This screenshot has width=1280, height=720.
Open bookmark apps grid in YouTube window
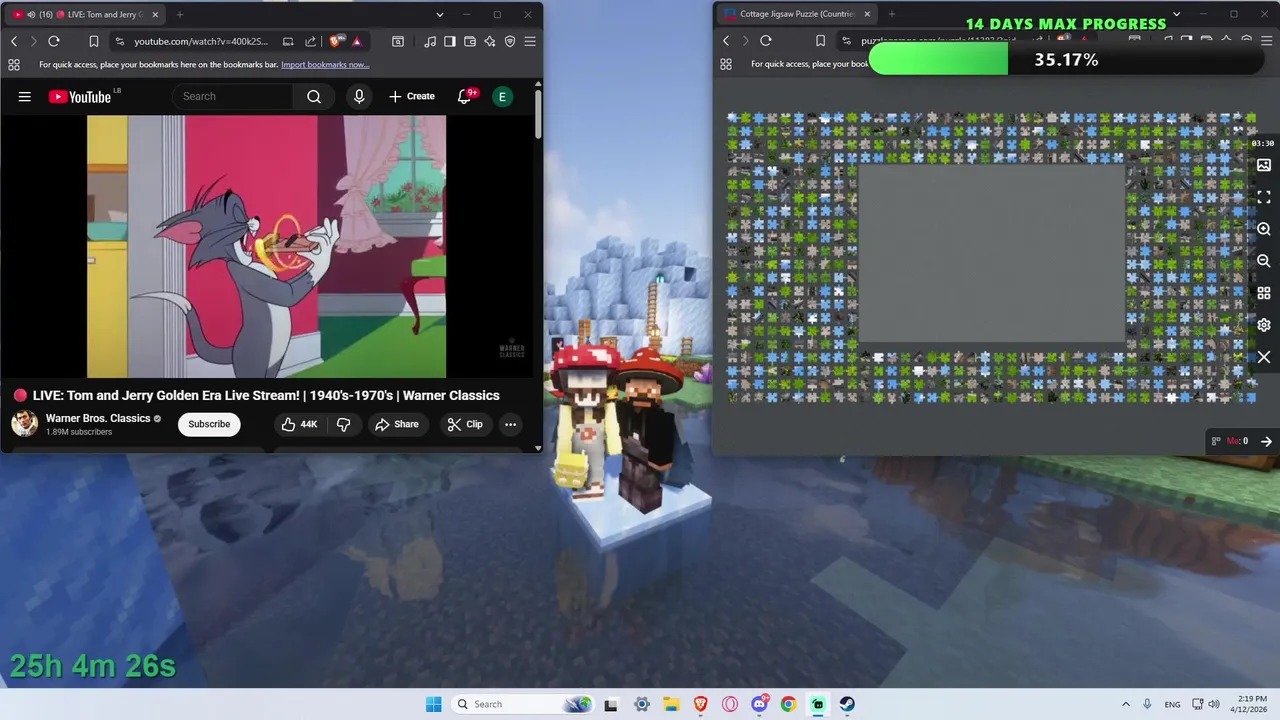14,64
